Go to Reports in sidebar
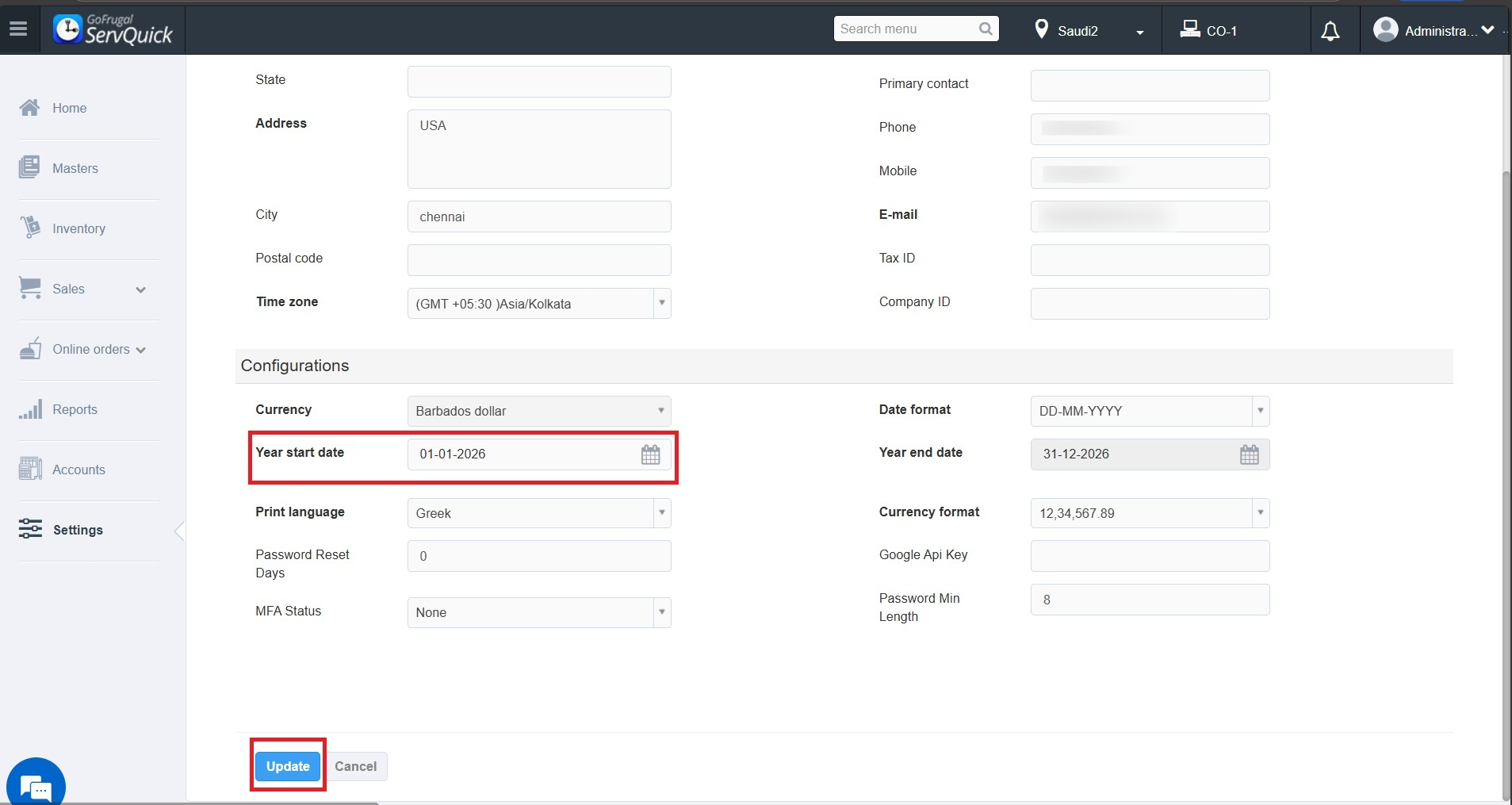Viewport: 1512px width, 805px height. click(75, 409)
